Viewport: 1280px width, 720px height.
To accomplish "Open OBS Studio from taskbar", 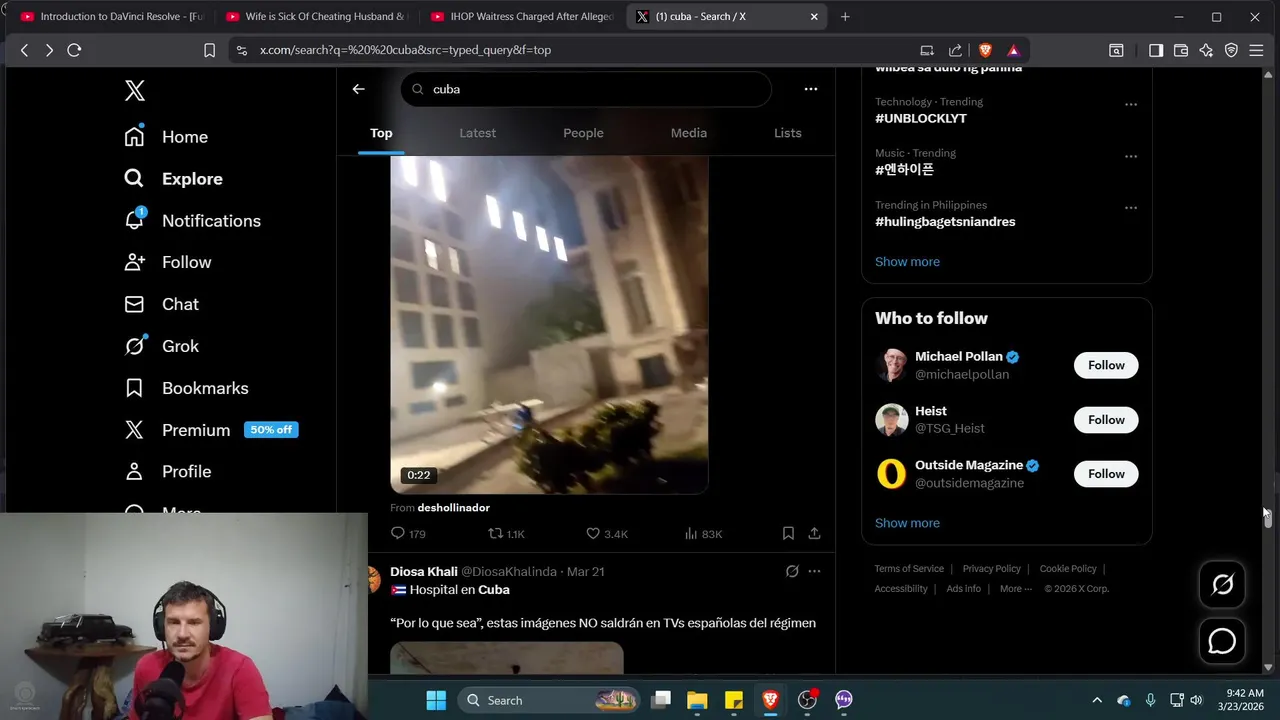I will 807,700.
